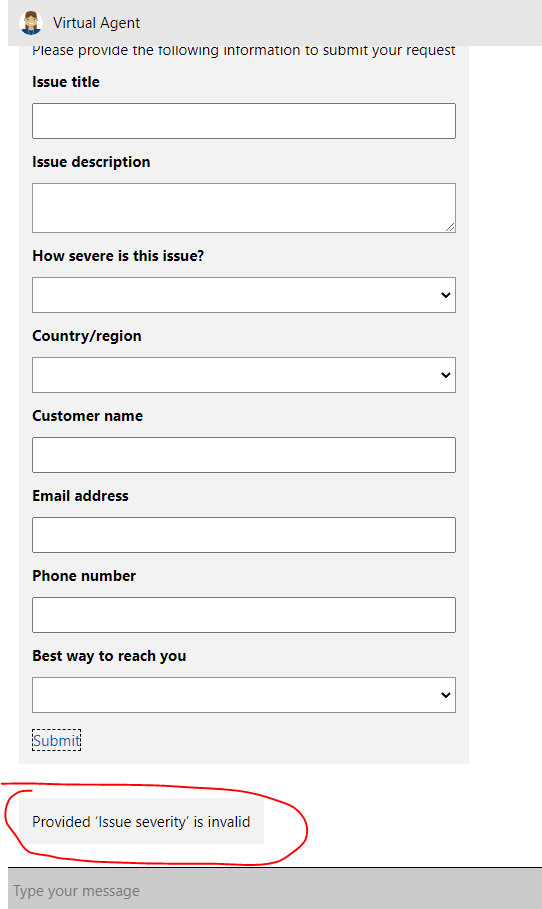Expand the Country/region dropdown
This screenshot has width=542, height=909.
pos(243,374)
